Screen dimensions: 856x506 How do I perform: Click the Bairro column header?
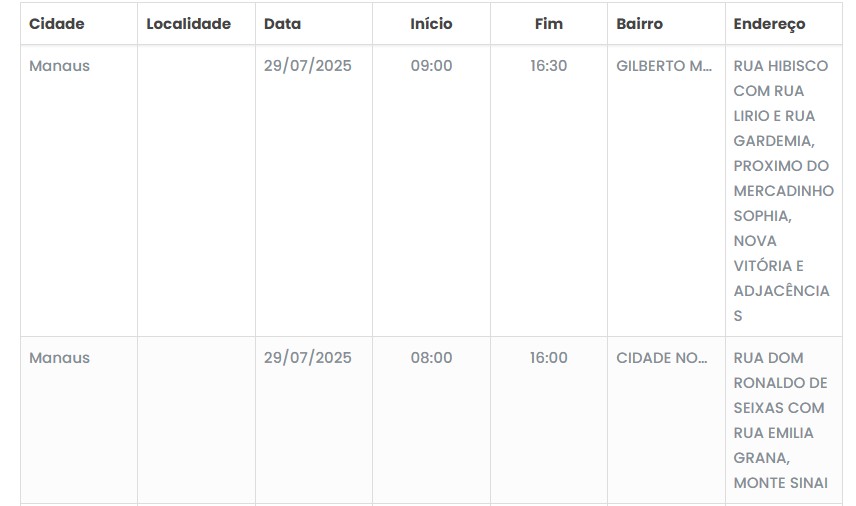pos(639,24)
